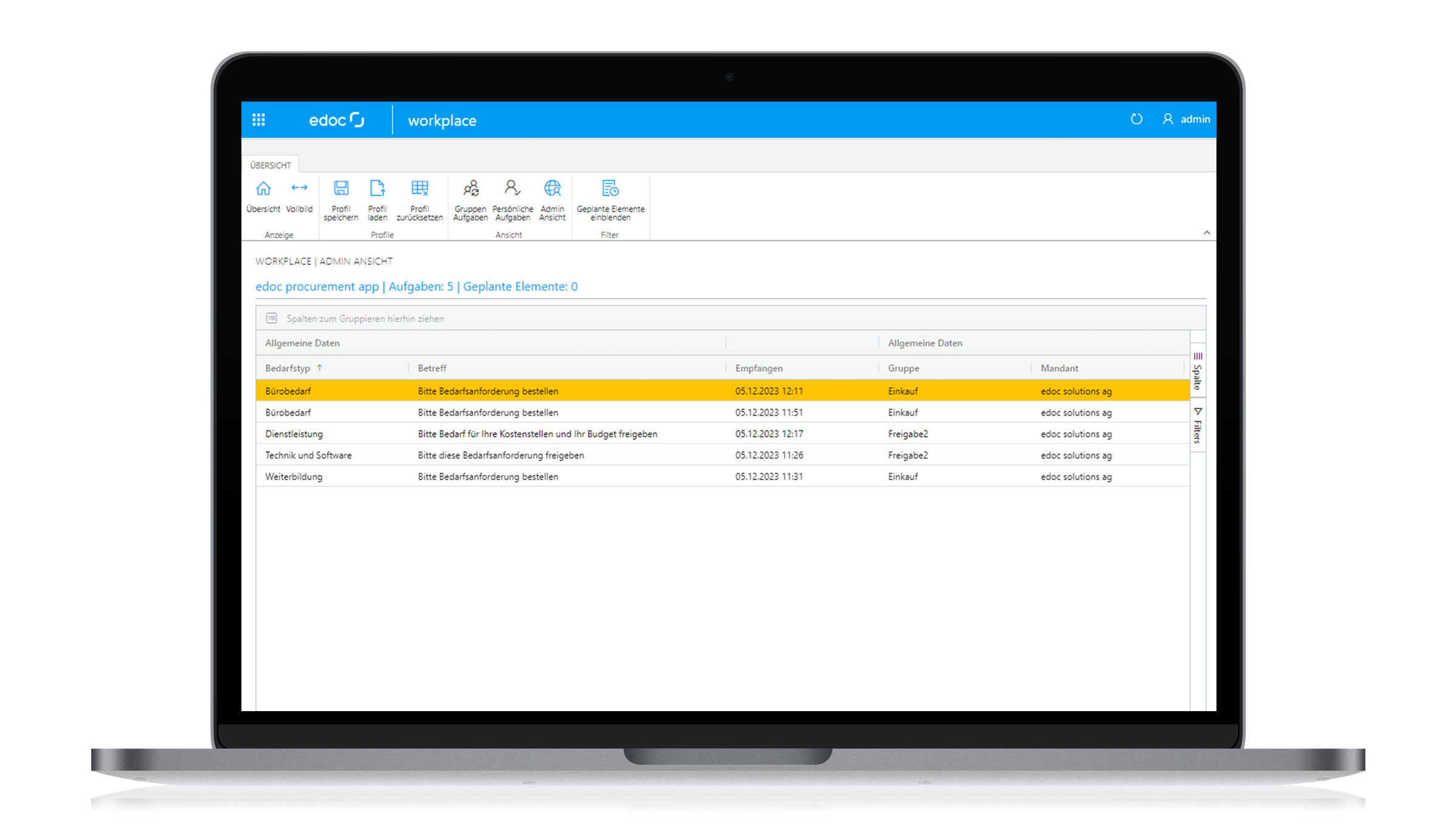This screenshot has width=1456, height=837.
Task: Select the Technik und Software row
Action: (x=722, y=455)
